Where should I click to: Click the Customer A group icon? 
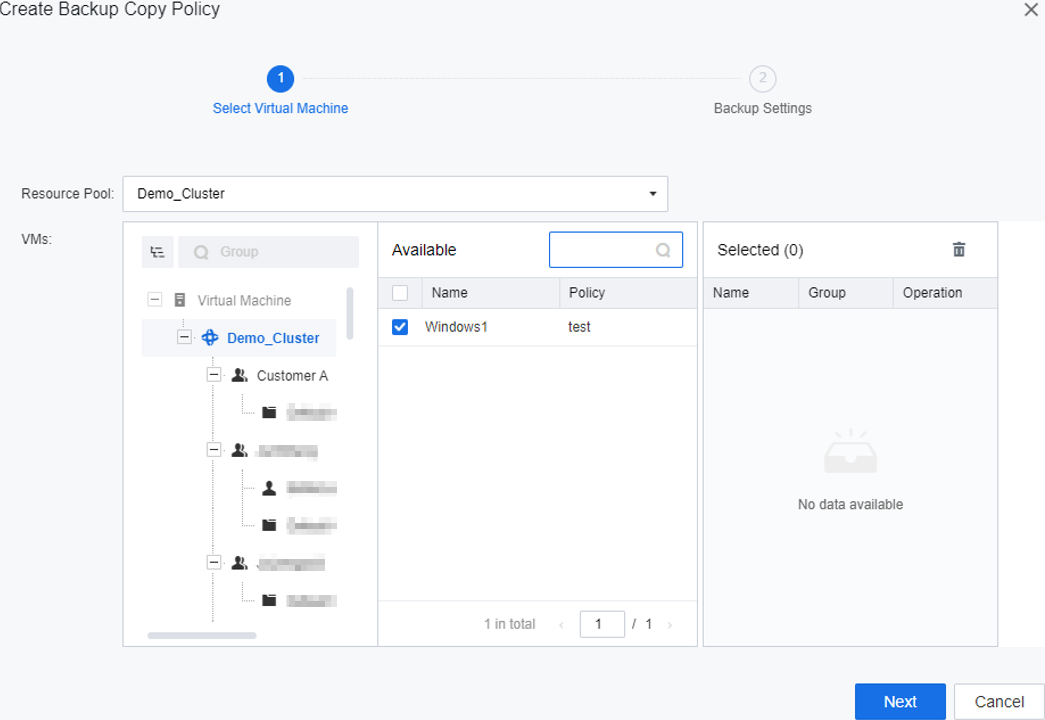coord(240,376)
